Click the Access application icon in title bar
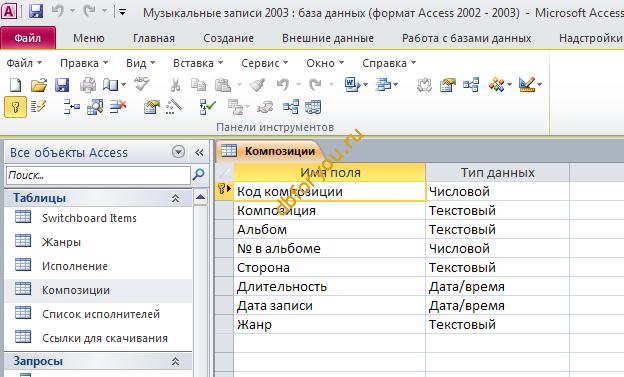 tap(9, 12)
